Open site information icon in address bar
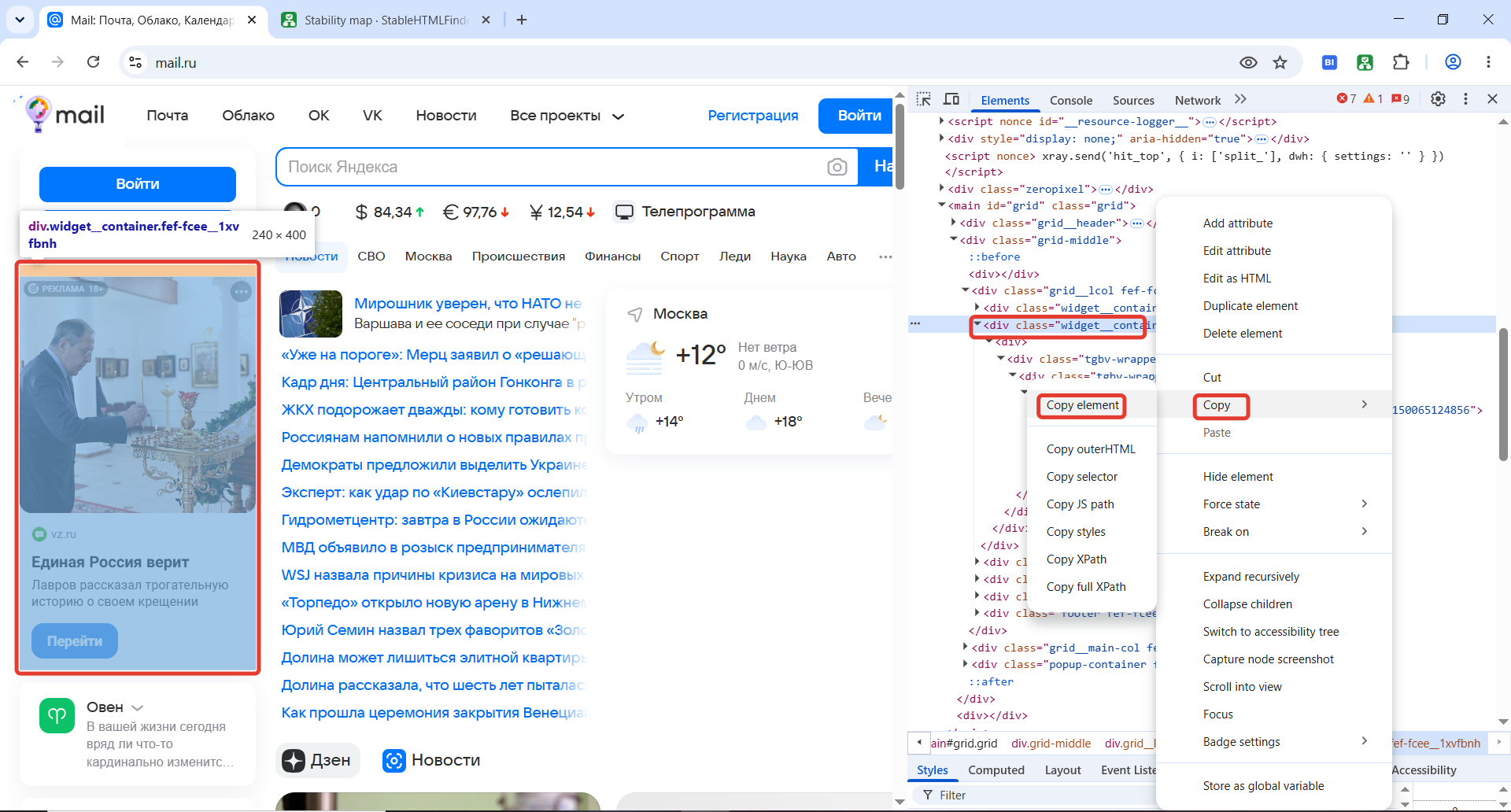 [x=135, y=62]
